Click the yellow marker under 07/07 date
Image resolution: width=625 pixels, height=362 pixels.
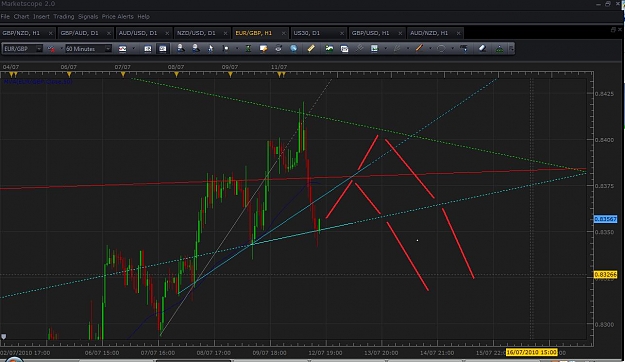click(x=123, y=75)
